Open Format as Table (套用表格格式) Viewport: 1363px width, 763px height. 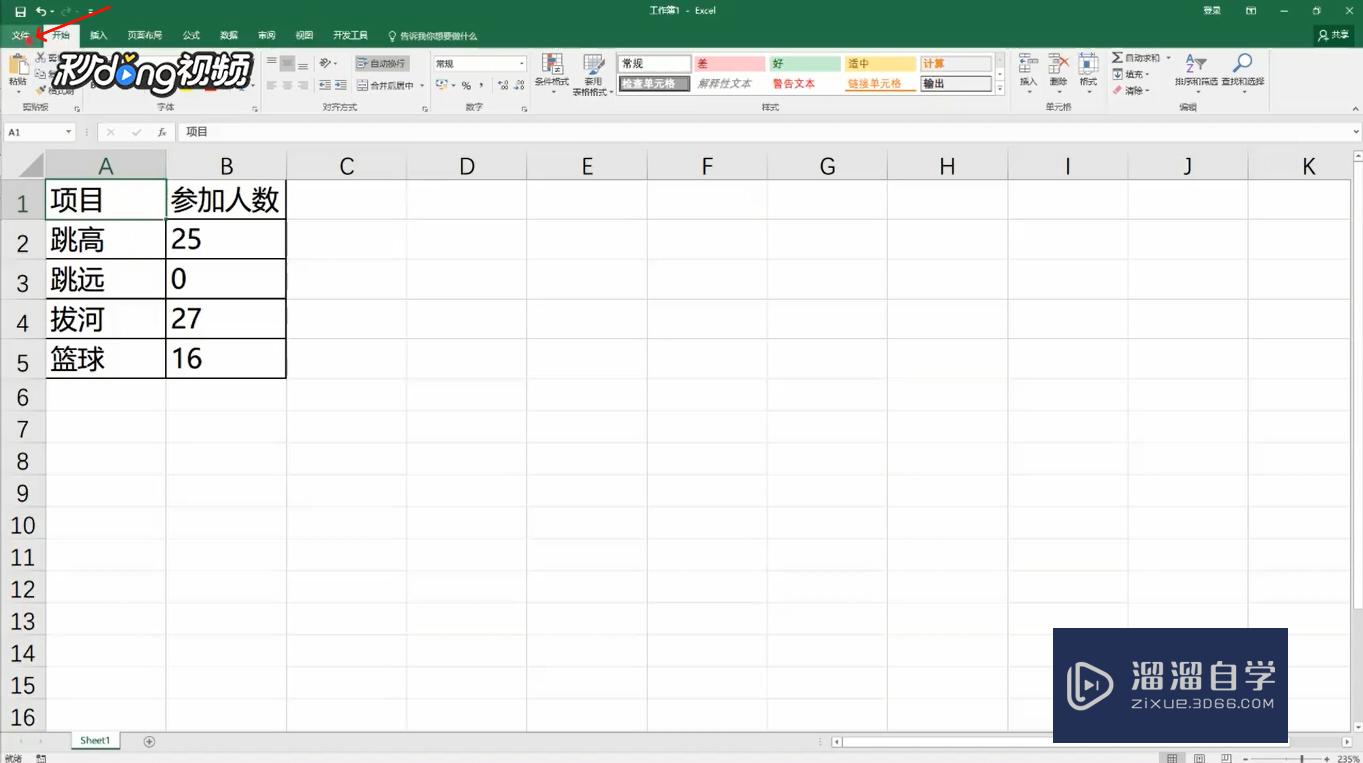point(593,74)
